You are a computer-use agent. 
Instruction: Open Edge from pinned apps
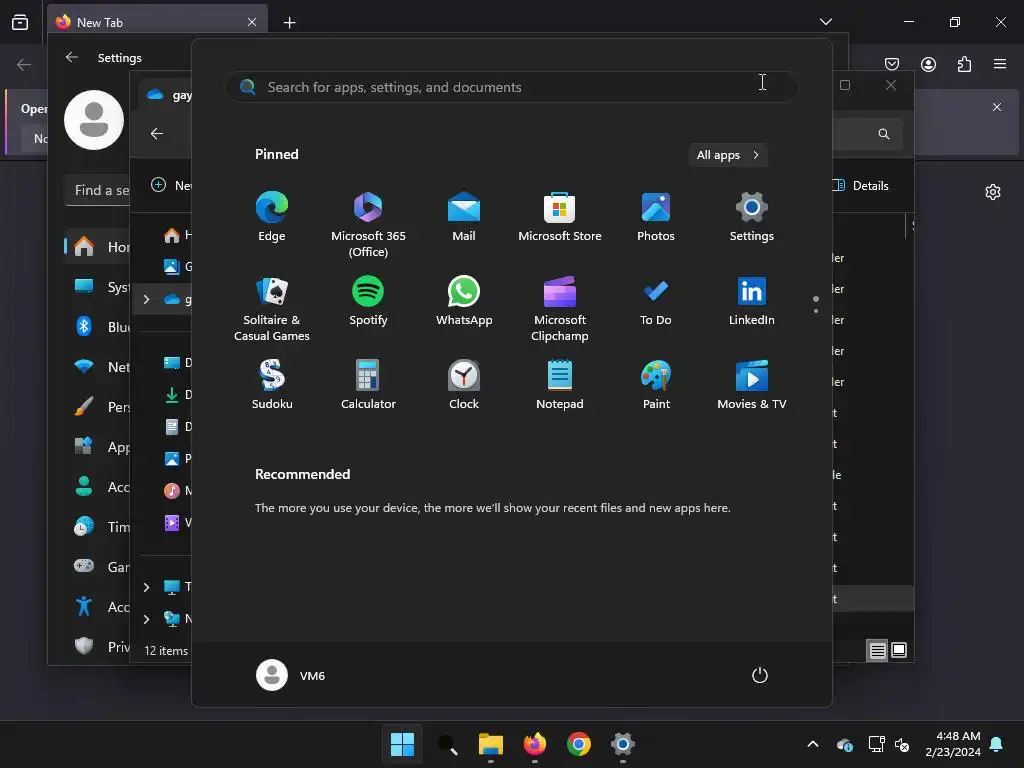272,217
